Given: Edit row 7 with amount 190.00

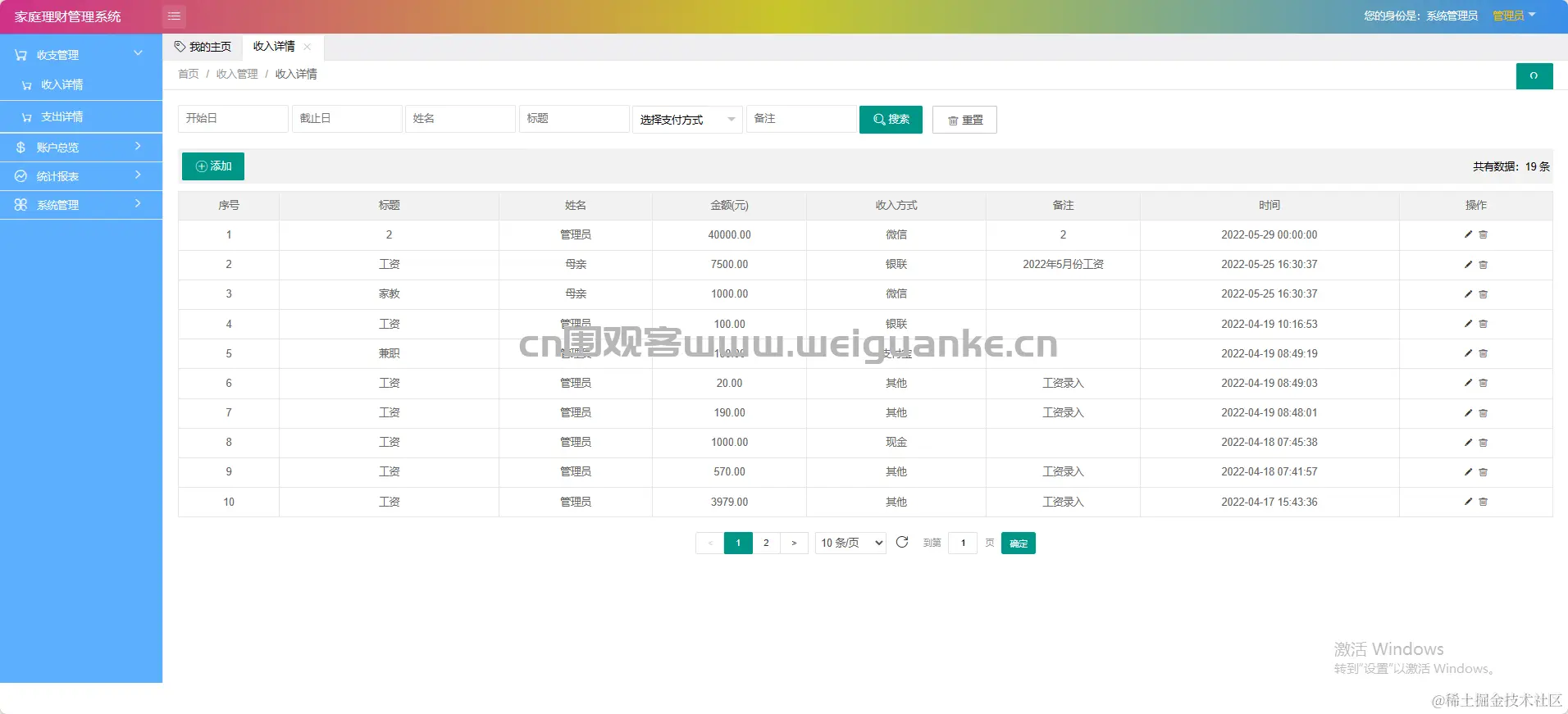Looking at the screenshot, I should (x=1468, y=412).
